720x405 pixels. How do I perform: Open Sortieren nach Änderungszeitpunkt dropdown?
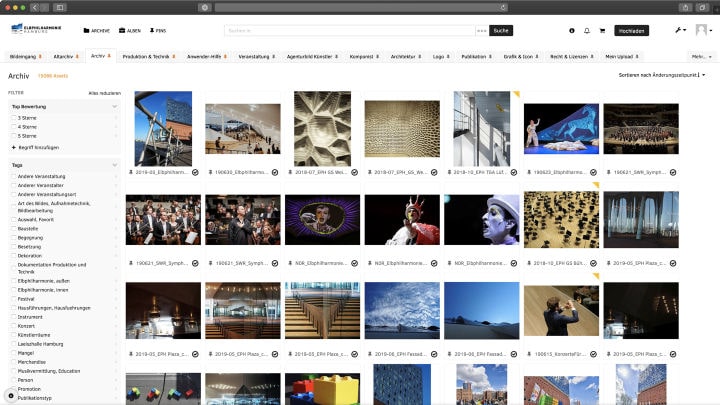coord(661,75)
